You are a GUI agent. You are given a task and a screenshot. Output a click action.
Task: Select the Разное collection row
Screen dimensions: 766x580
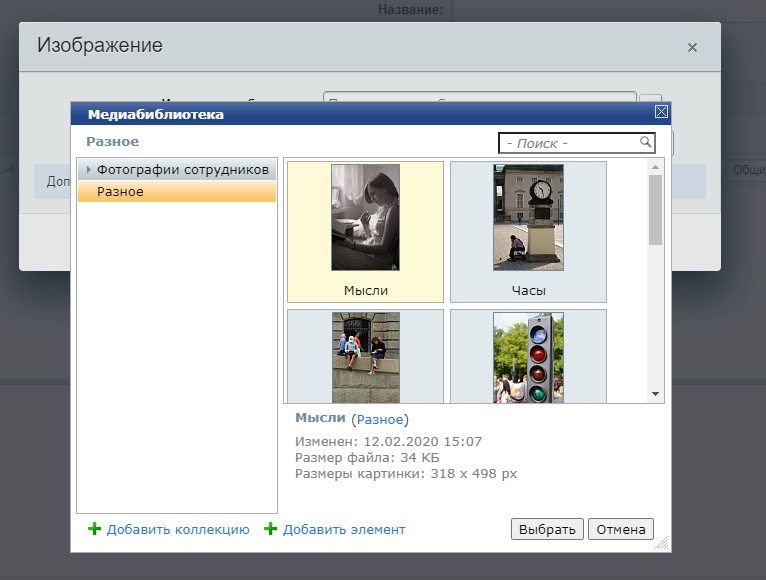coord(177,192)
